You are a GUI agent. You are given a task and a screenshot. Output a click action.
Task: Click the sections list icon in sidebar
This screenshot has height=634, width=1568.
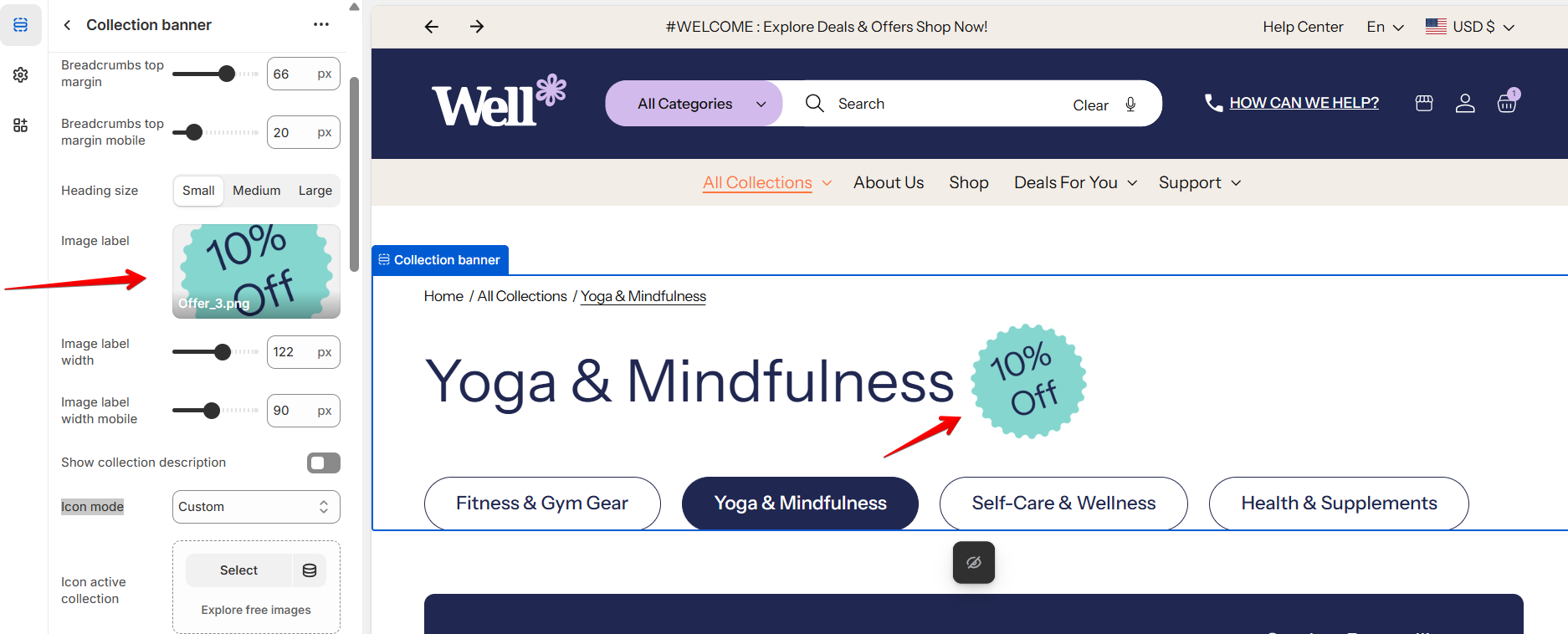[21, 25]
